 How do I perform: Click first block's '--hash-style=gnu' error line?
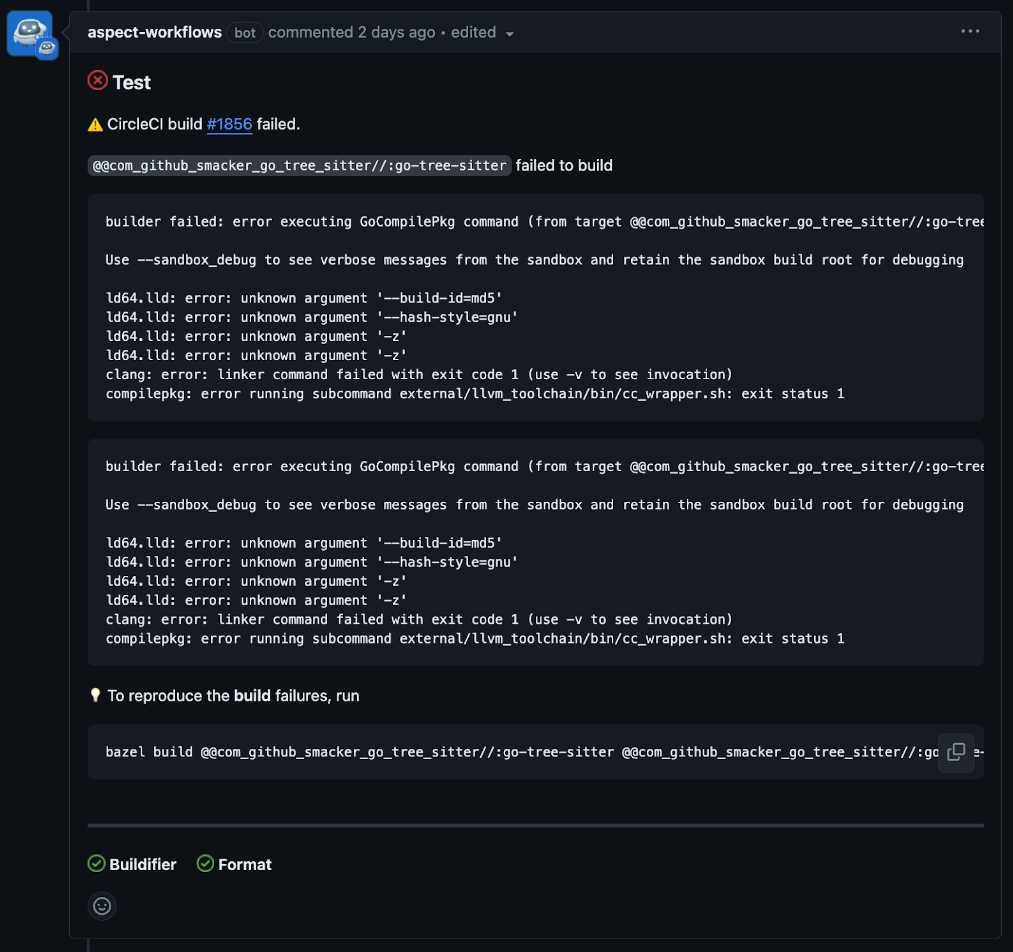pyautogui.click(x=311, y=317)
